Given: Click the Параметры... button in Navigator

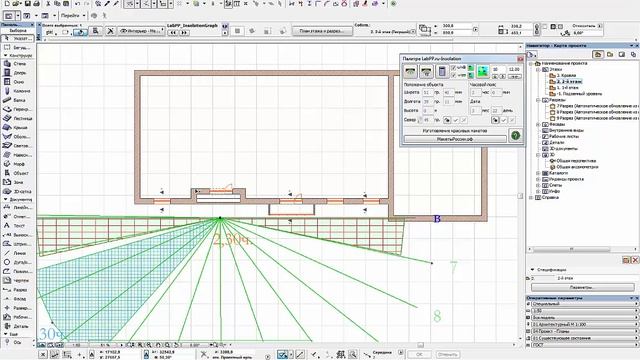Looking at the screenshot, I should pyautogui.click(x=582, y=287).
